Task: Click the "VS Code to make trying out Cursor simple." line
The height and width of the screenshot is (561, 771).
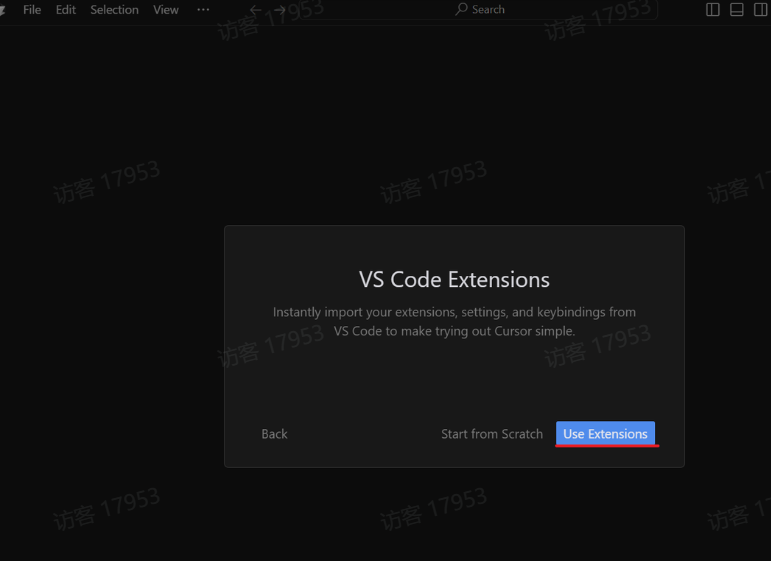Action: point(454,331)
